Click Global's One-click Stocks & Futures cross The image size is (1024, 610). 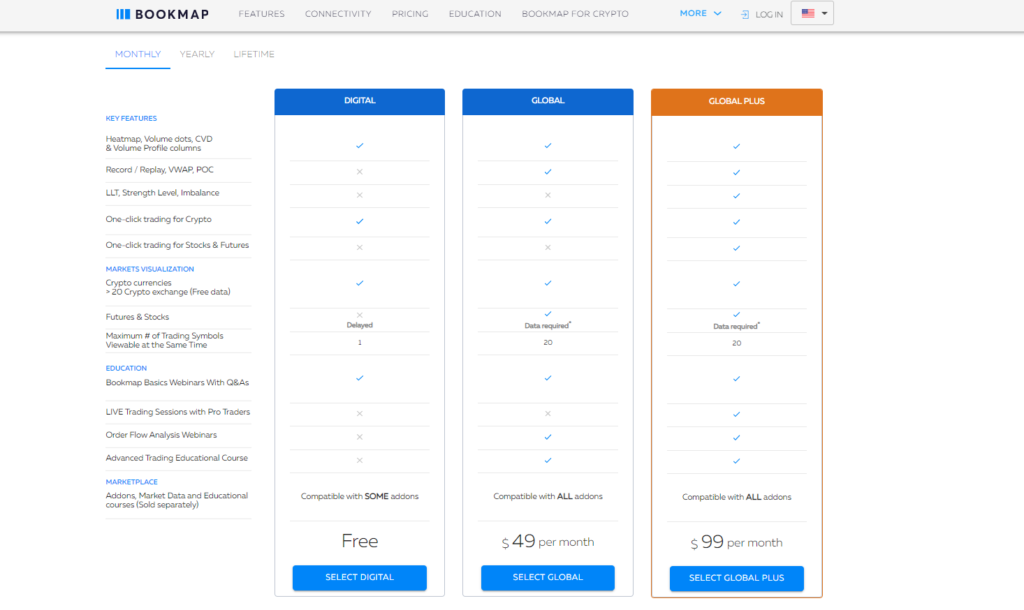[x=547, y=247]
